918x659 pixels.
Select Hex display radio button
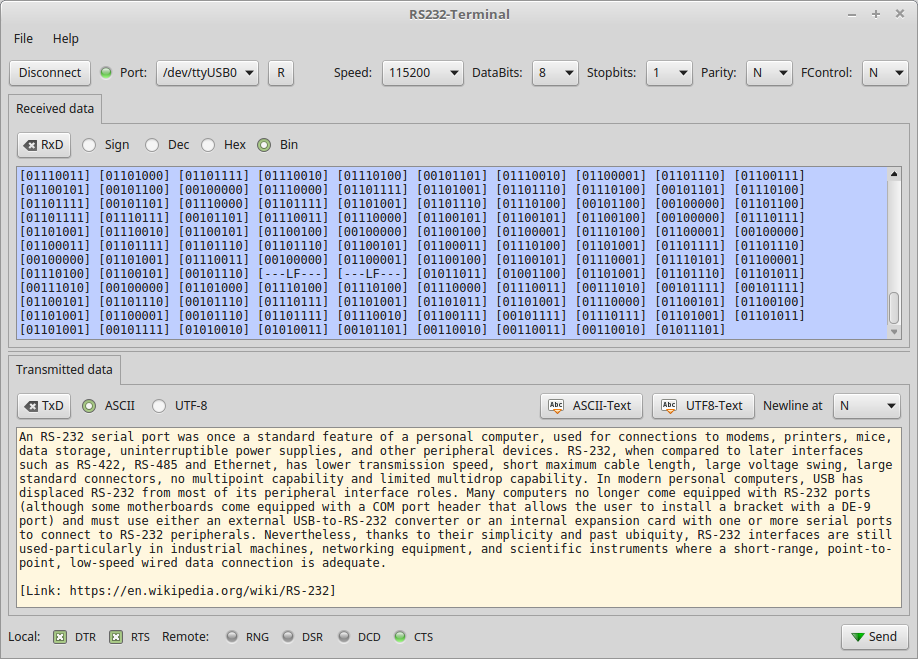[x=208, y=145]
